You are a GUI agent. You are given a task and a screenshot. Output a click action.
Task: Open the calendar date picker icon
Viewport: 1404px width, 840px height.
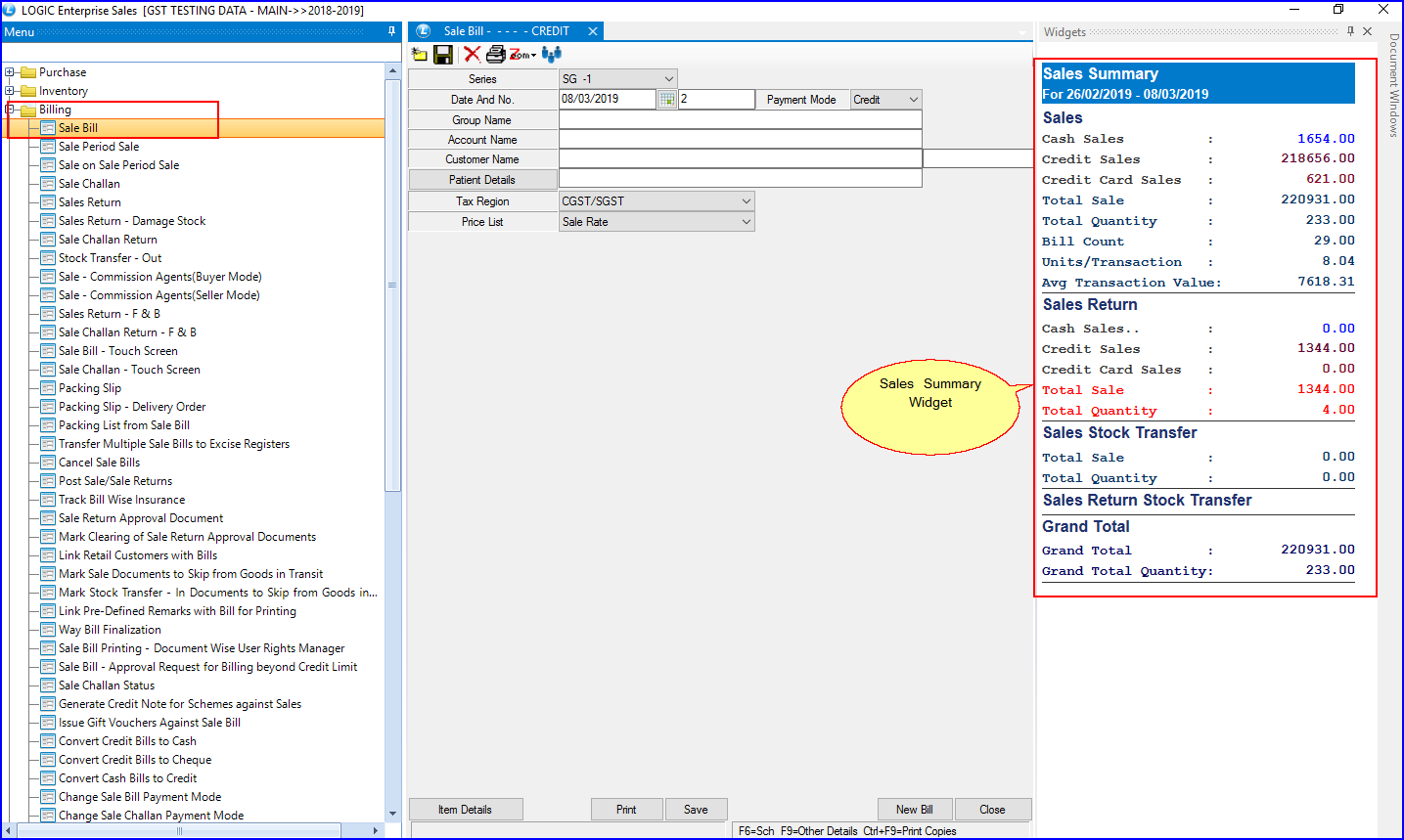click(x=666, y=100)
